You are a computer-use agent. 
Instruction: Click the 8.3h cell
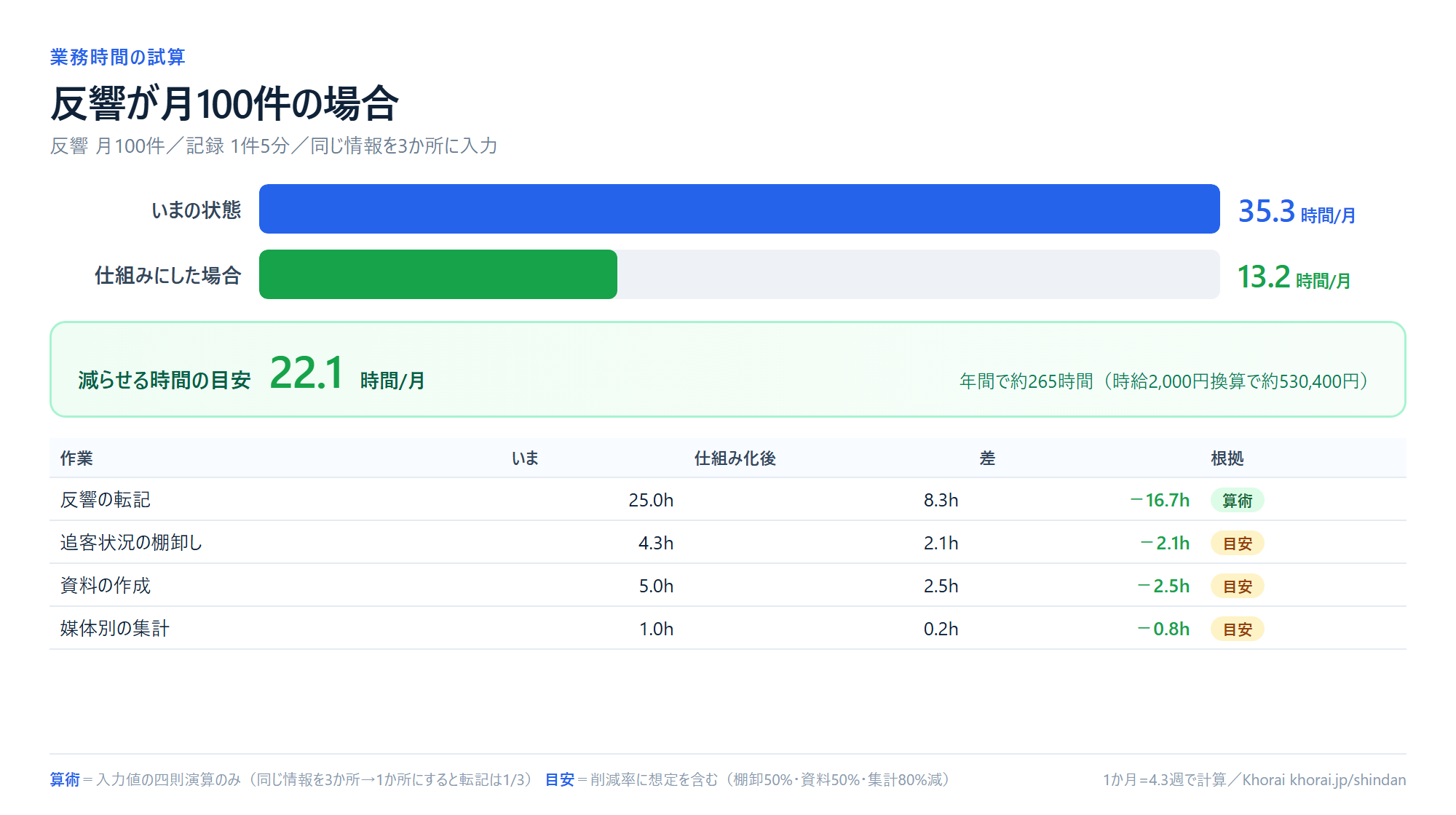point(941,500)
